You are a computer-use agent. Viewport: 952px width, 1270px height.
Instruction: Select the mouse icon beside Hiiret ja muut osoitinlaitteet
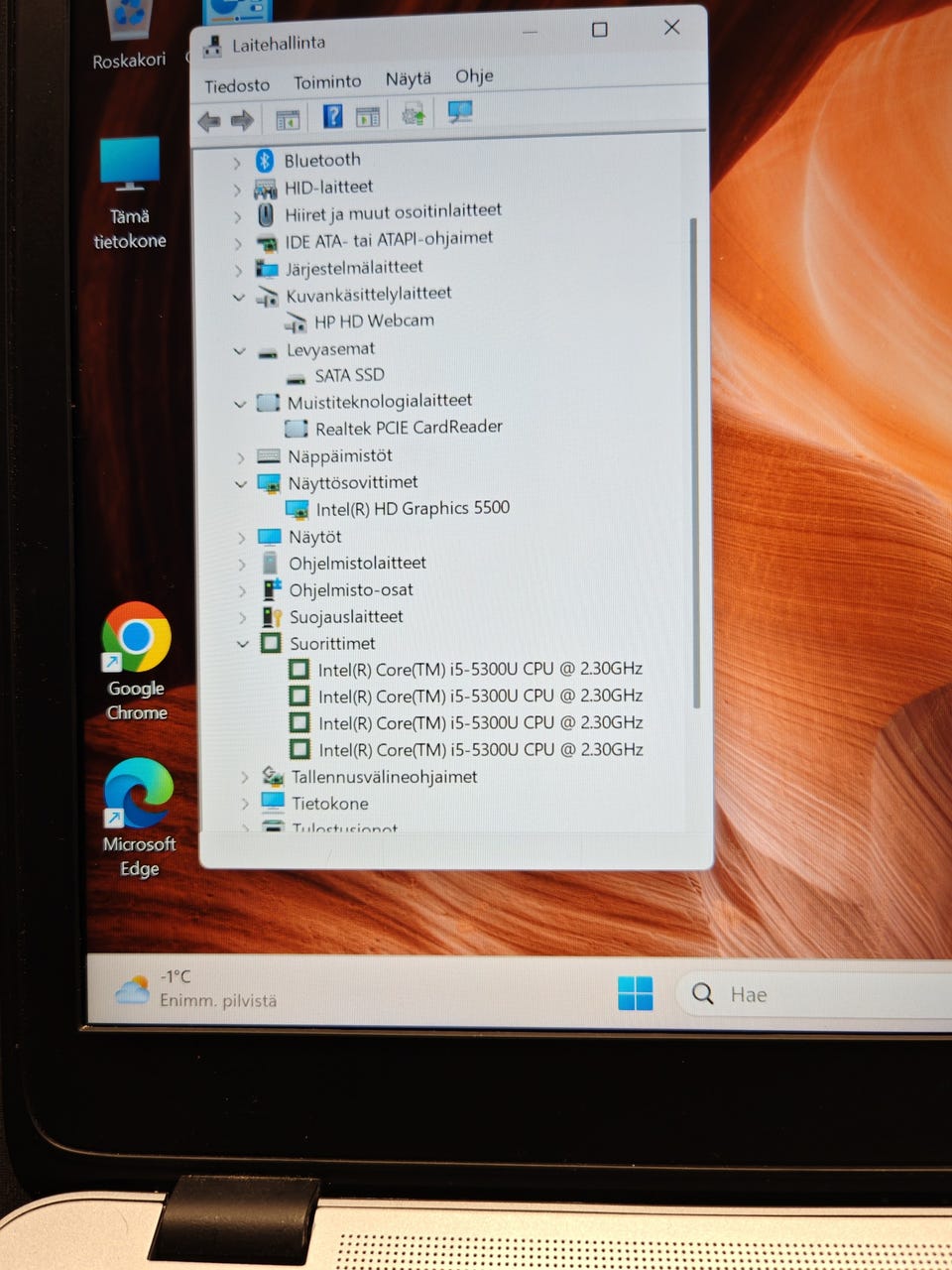pos(266,214)
